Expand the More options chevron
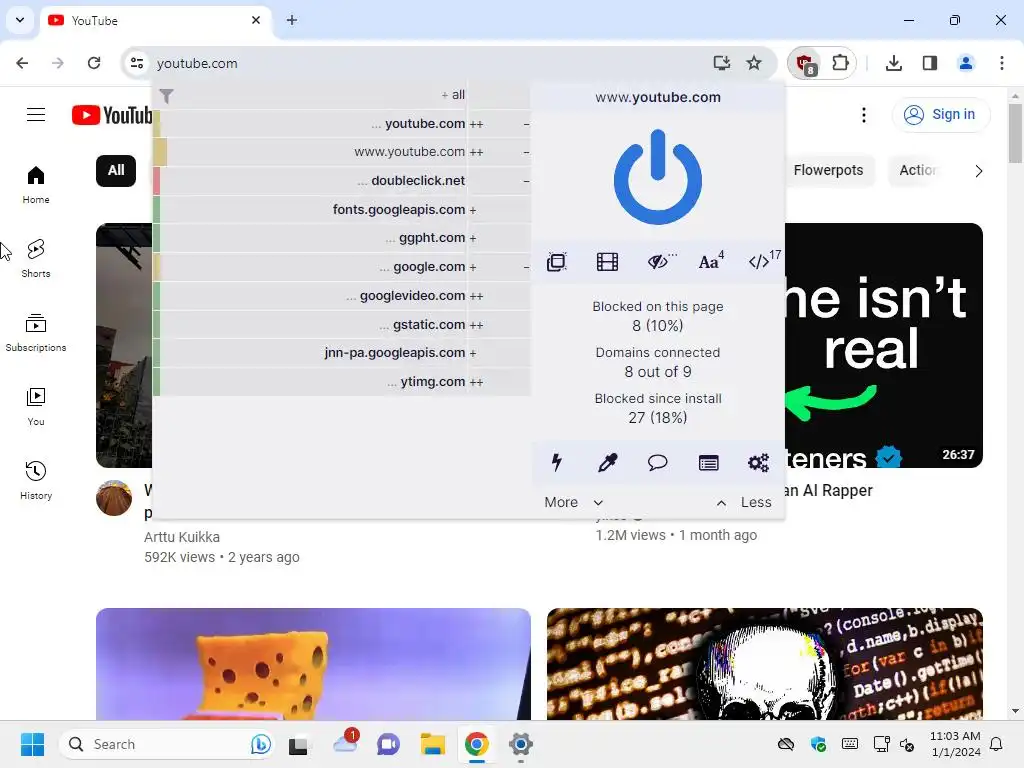This screenshot has height=768, width=1024. (574, 502)
